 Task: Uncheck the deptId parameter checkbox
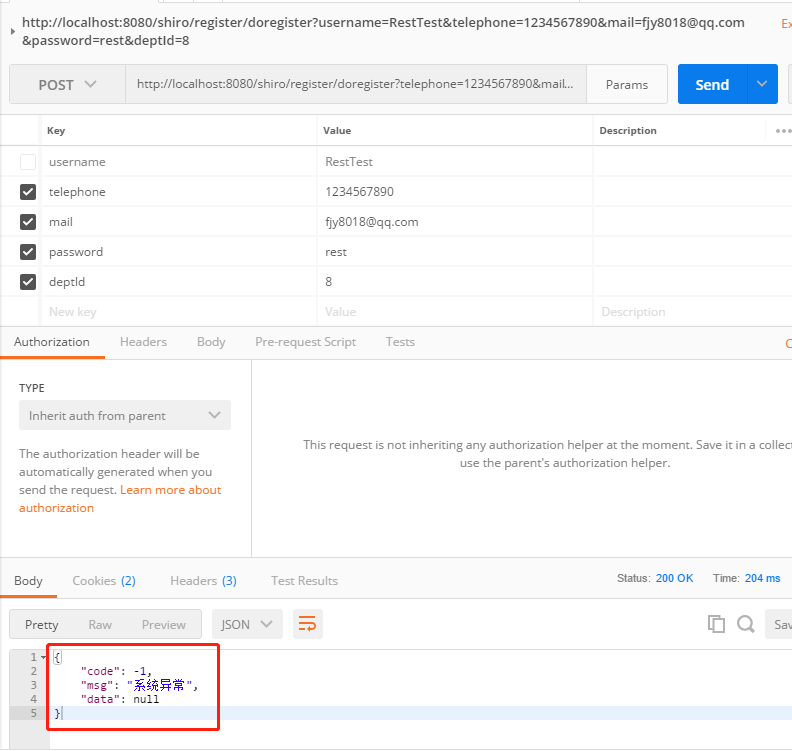click(28, 282)
